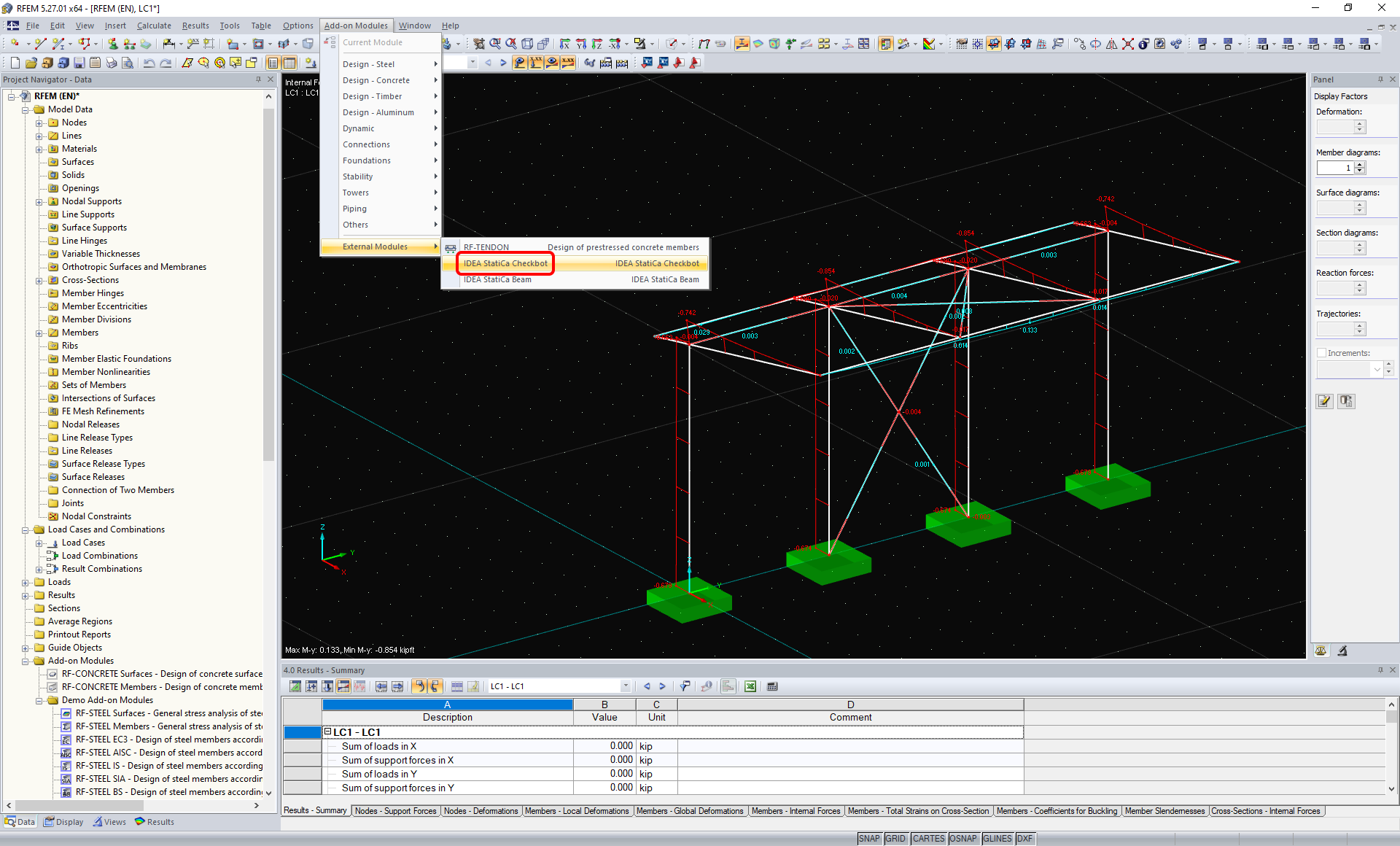Open the Display panel at the bottom left

pos(63,821)
